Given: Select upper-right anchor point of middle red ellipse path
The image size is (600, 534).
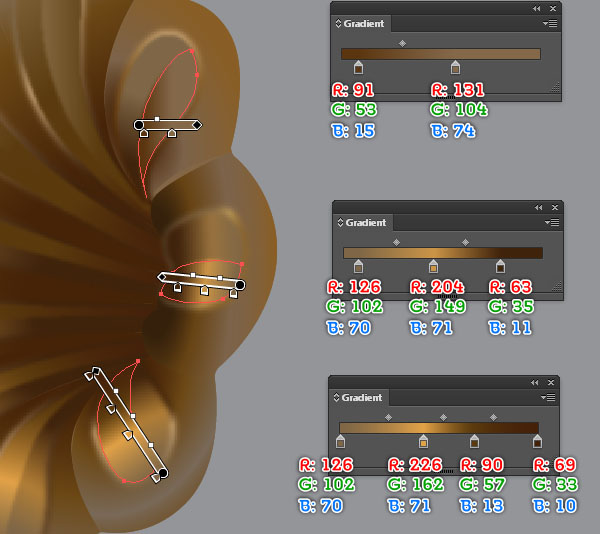Looking at the screenshot, I should (242, 264).
